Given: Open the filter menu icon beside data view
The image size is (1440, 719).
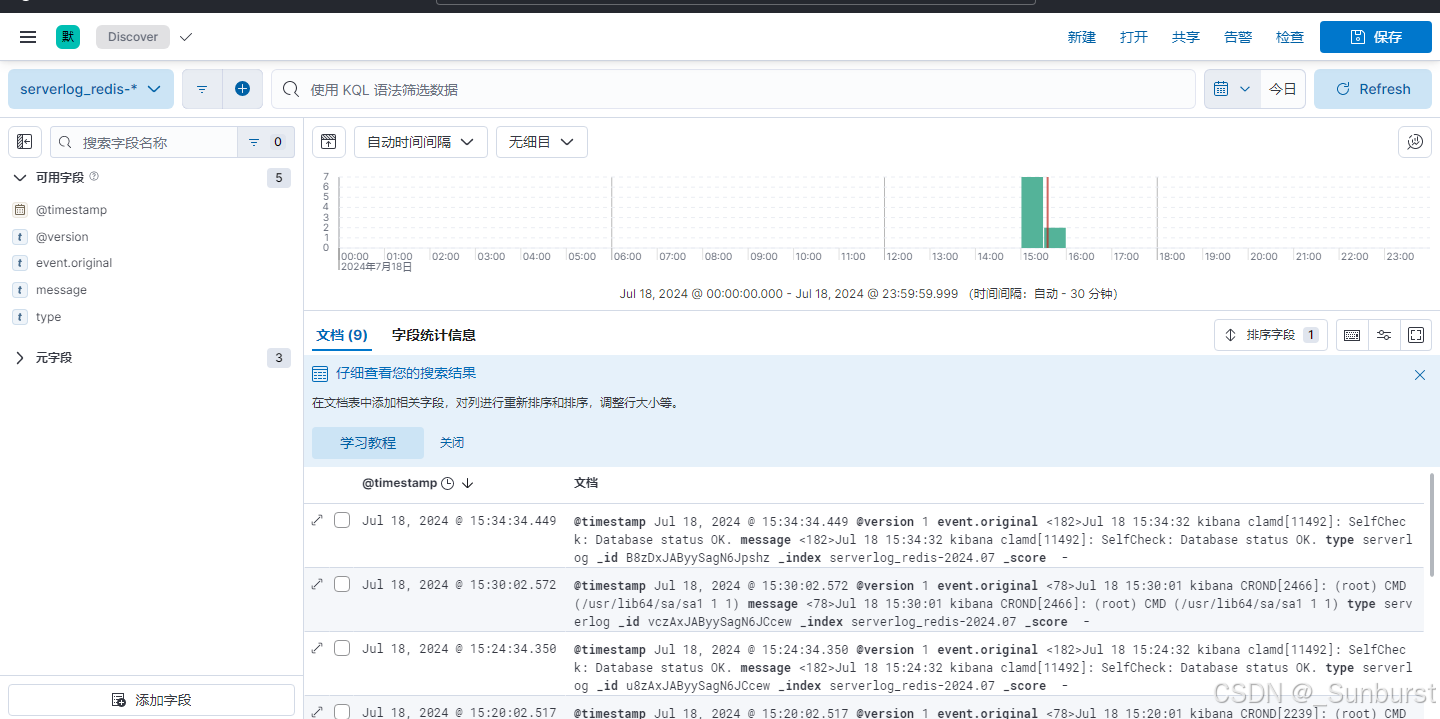Looking at the screenshot, I should click(202, 89).
